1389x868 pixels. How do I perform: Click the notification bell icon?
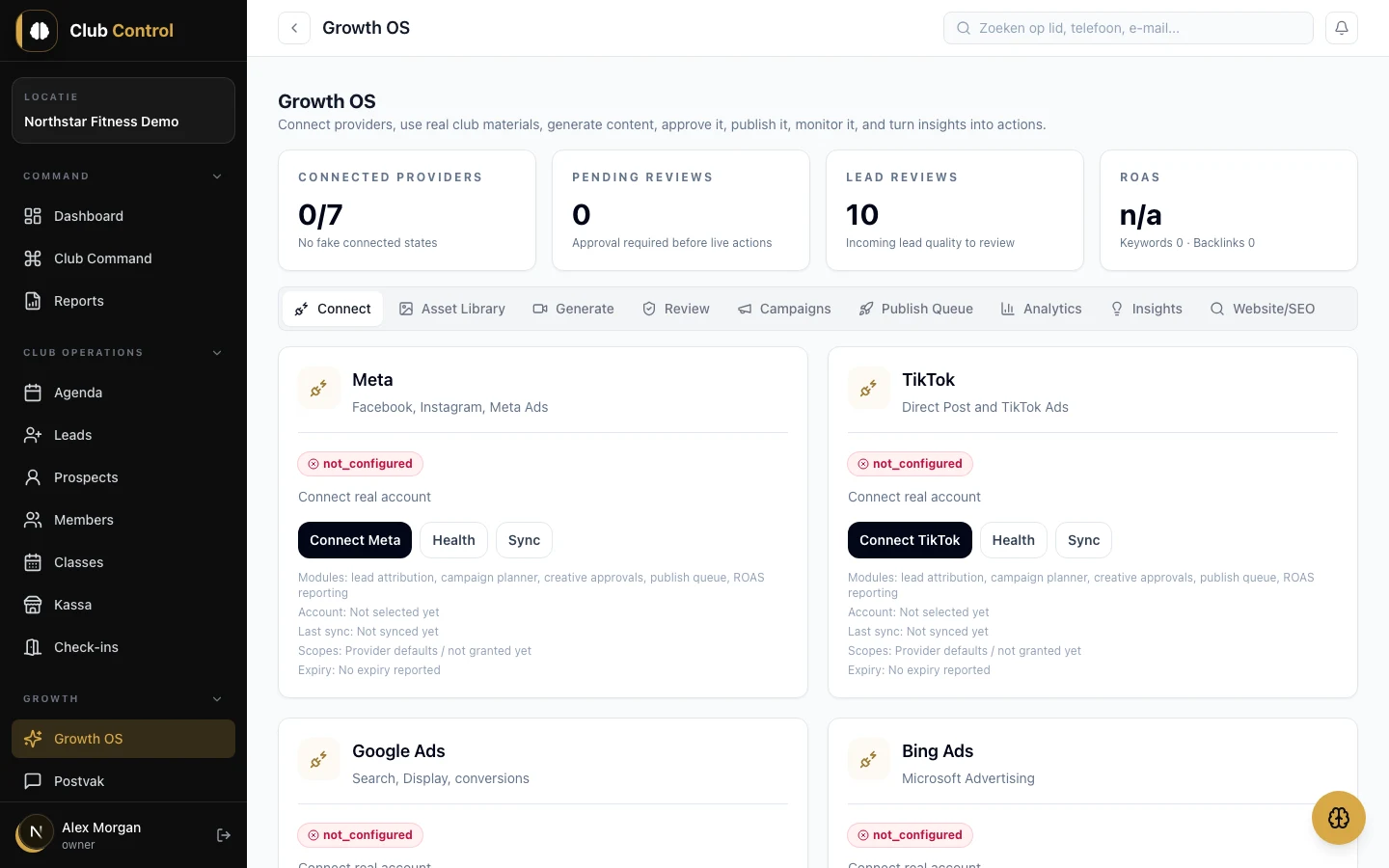(x=1342, y=28)
